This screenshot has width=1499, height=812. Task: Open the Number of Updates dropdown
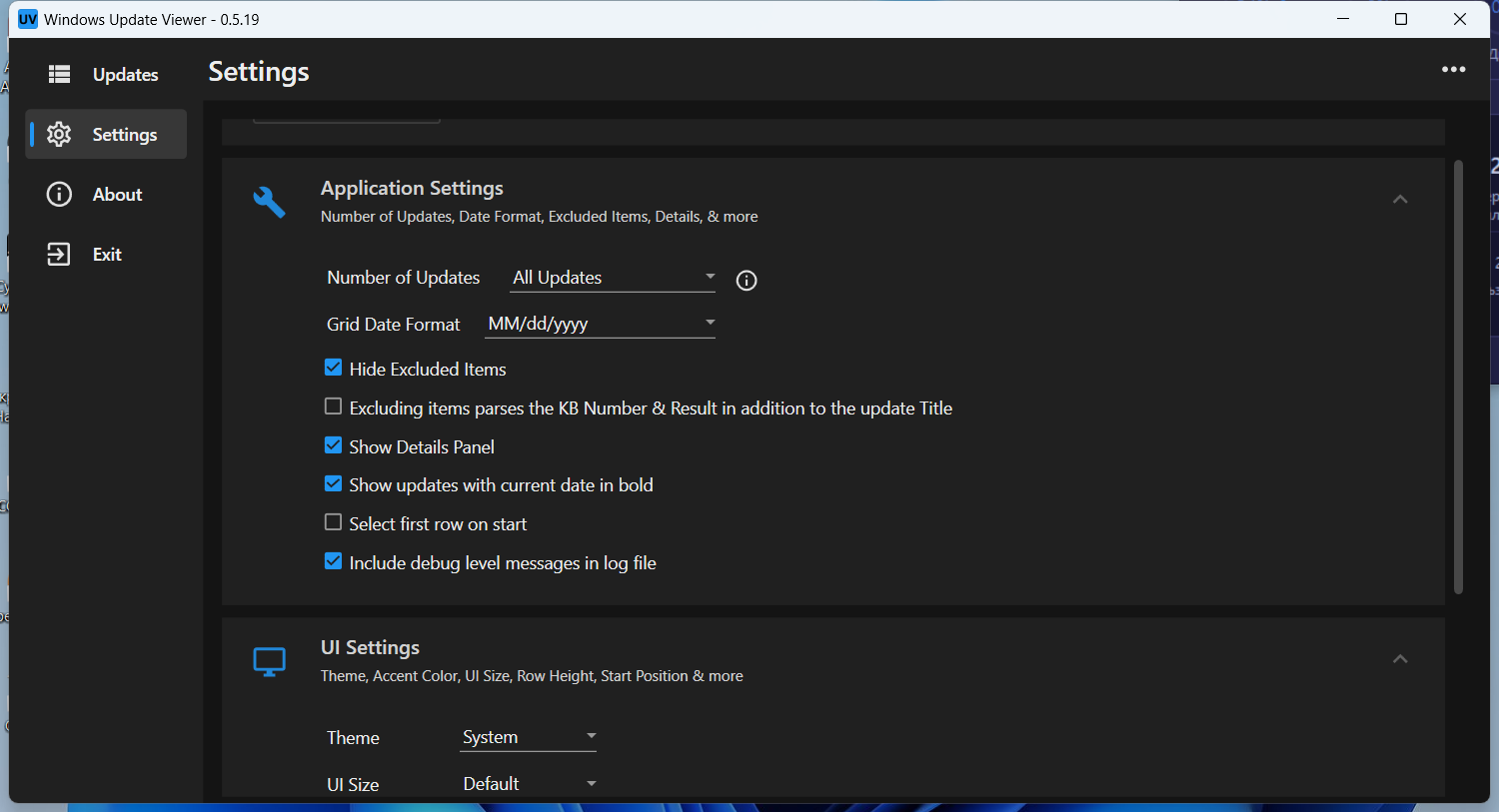click(x=613, y=278)
